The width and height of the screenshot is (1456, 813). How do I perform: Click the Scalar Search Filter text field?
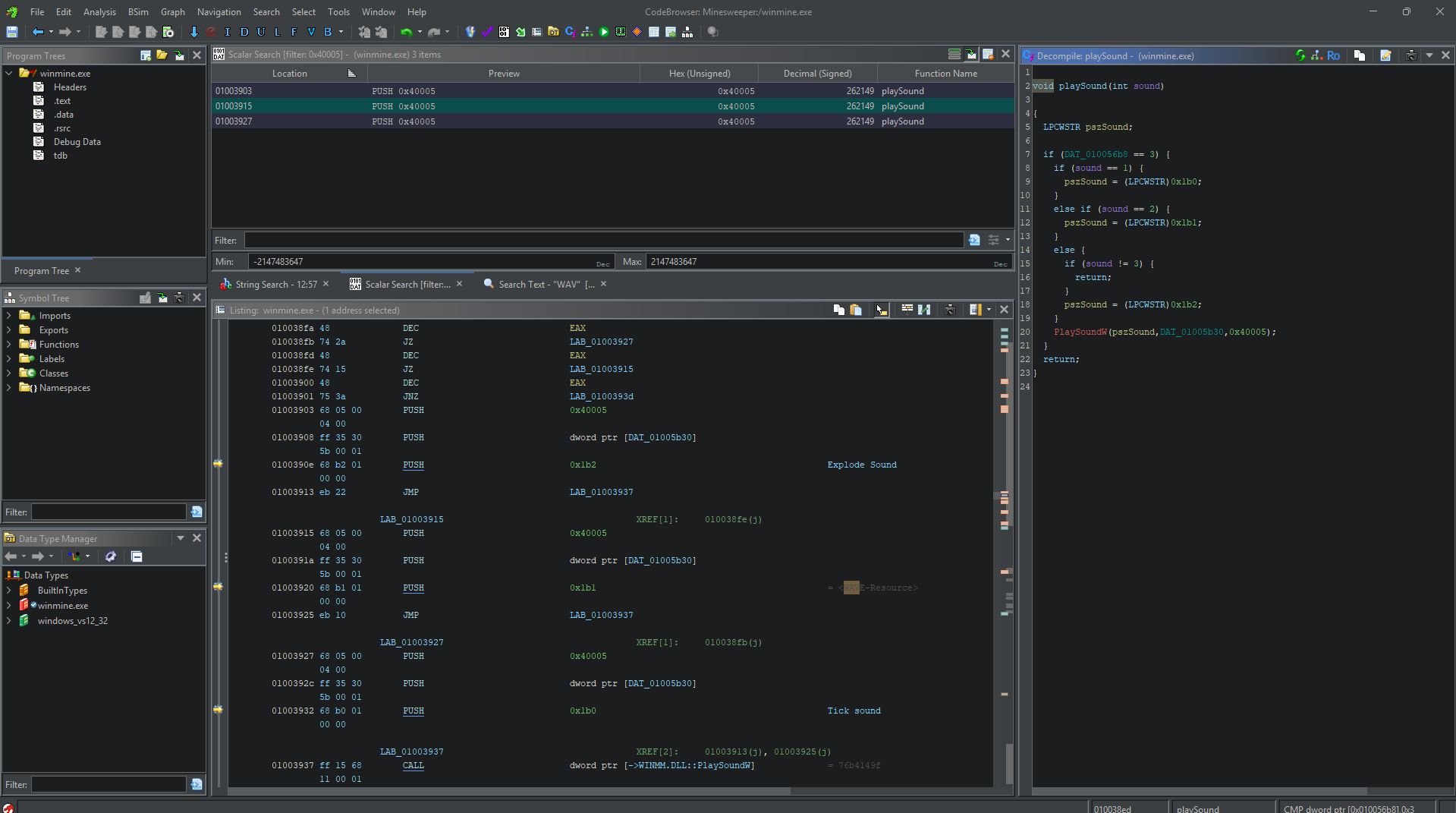(604, 241)
